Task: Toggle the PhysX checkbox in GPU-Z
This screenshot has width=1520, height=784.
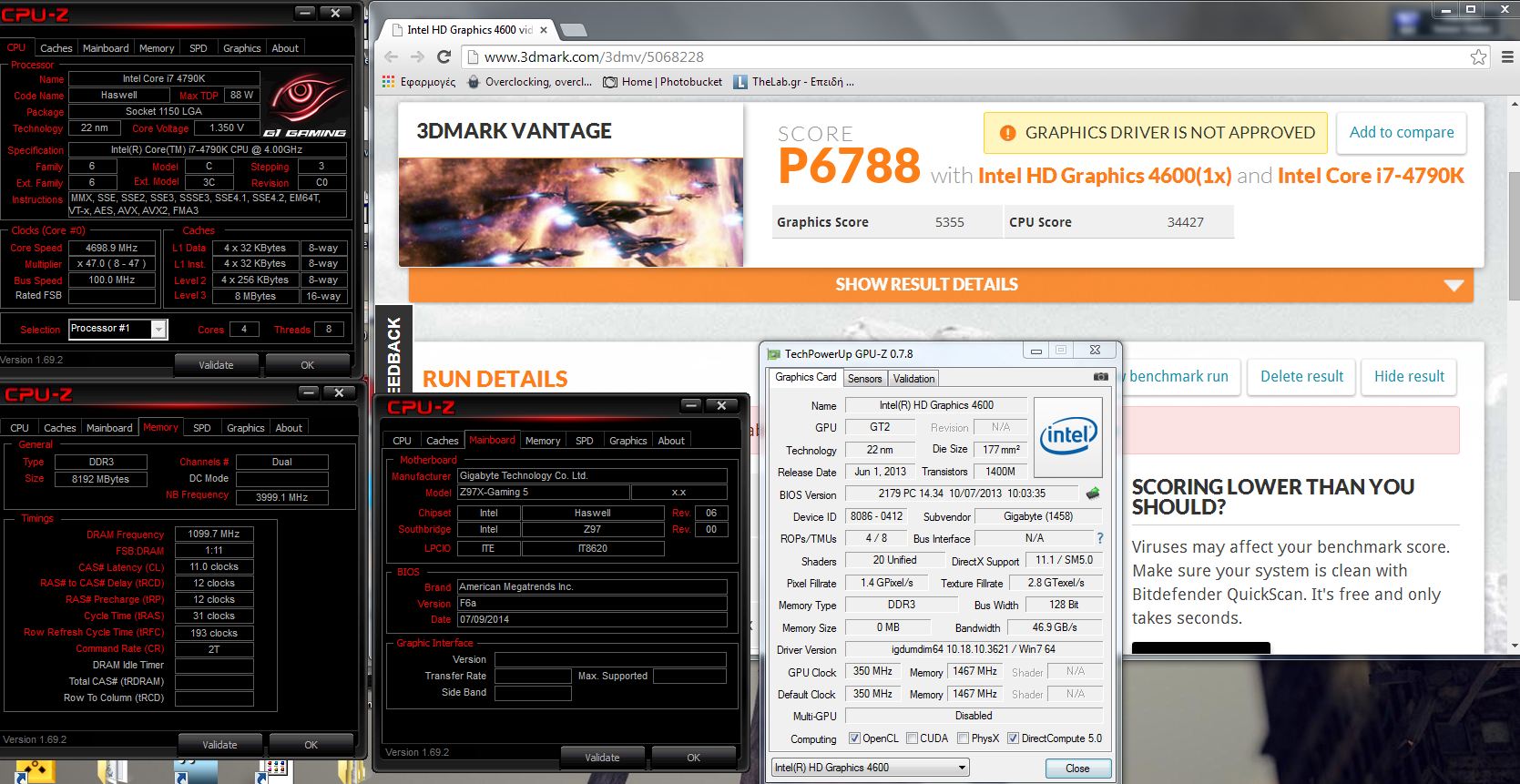Action: 963,738
